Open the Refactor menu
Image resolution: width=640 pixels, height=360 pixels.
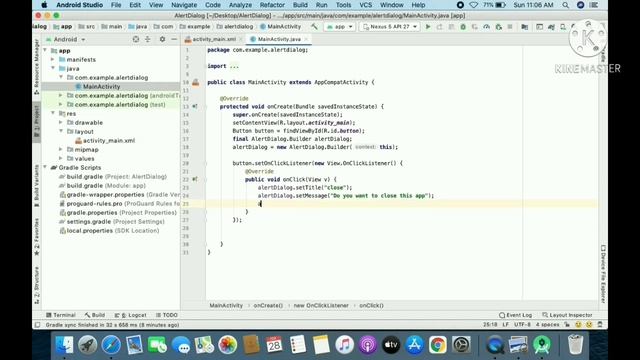point(272,5)
